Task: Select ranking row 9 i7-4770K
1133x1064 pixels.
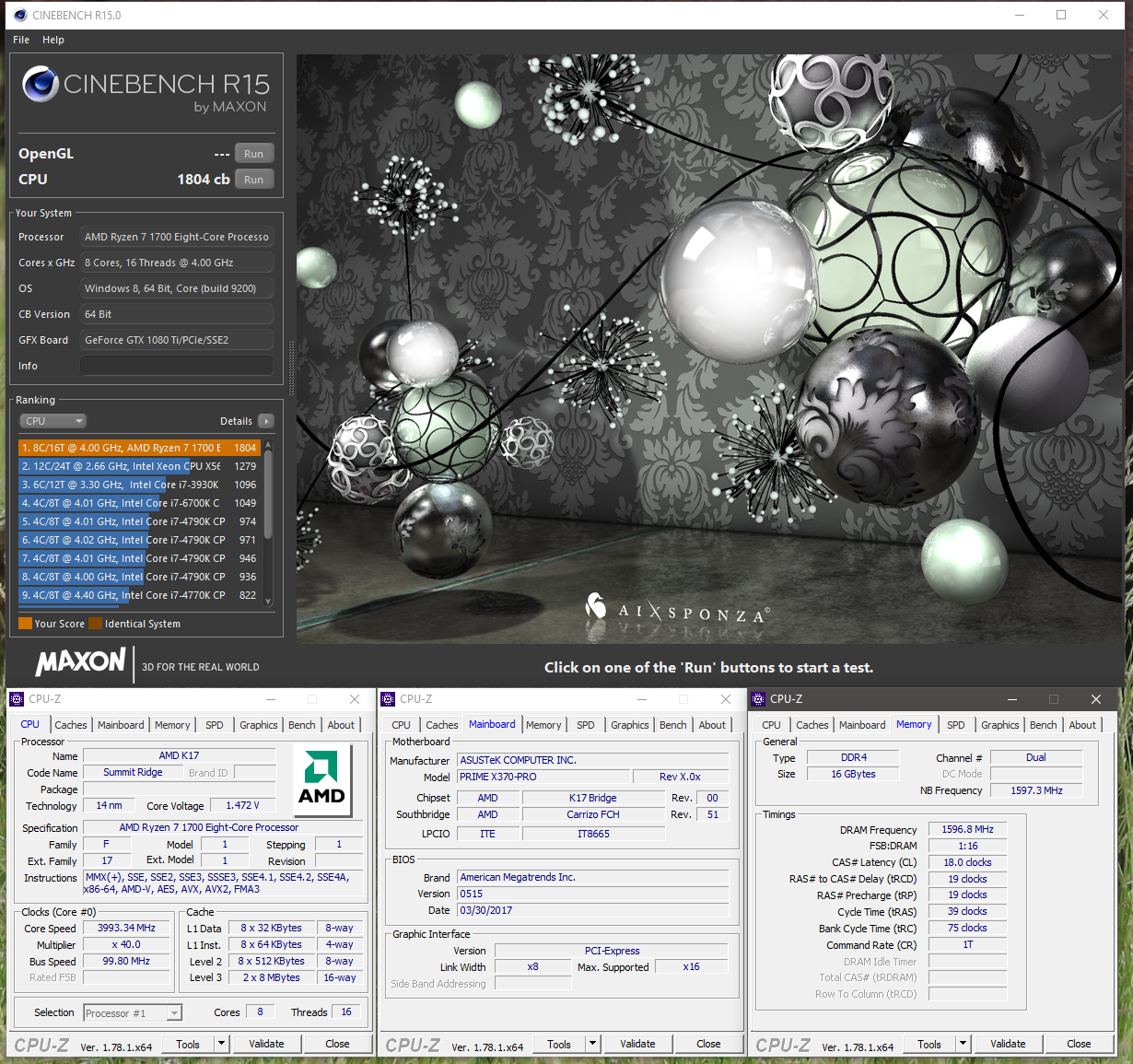Action: click(139, 595)
